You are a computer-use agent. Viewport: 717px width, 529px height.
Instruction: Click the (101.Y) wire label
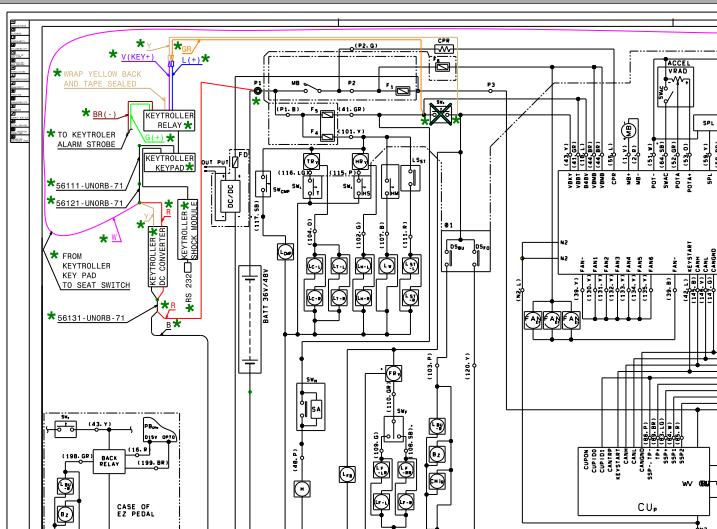coord(351,132)
